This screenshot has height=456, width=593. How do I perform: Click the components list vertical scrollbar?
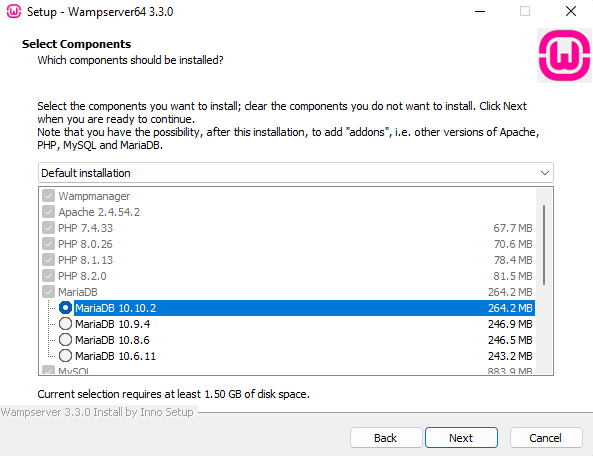[544, 245]
